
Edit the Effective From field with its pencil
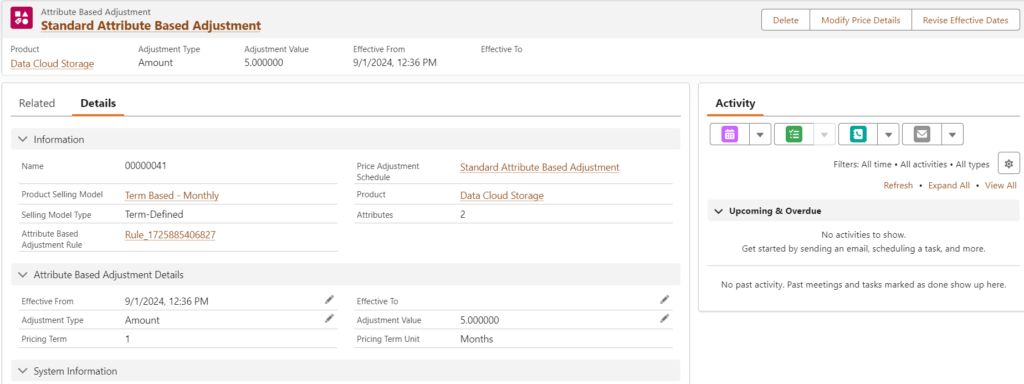point(329,299)
